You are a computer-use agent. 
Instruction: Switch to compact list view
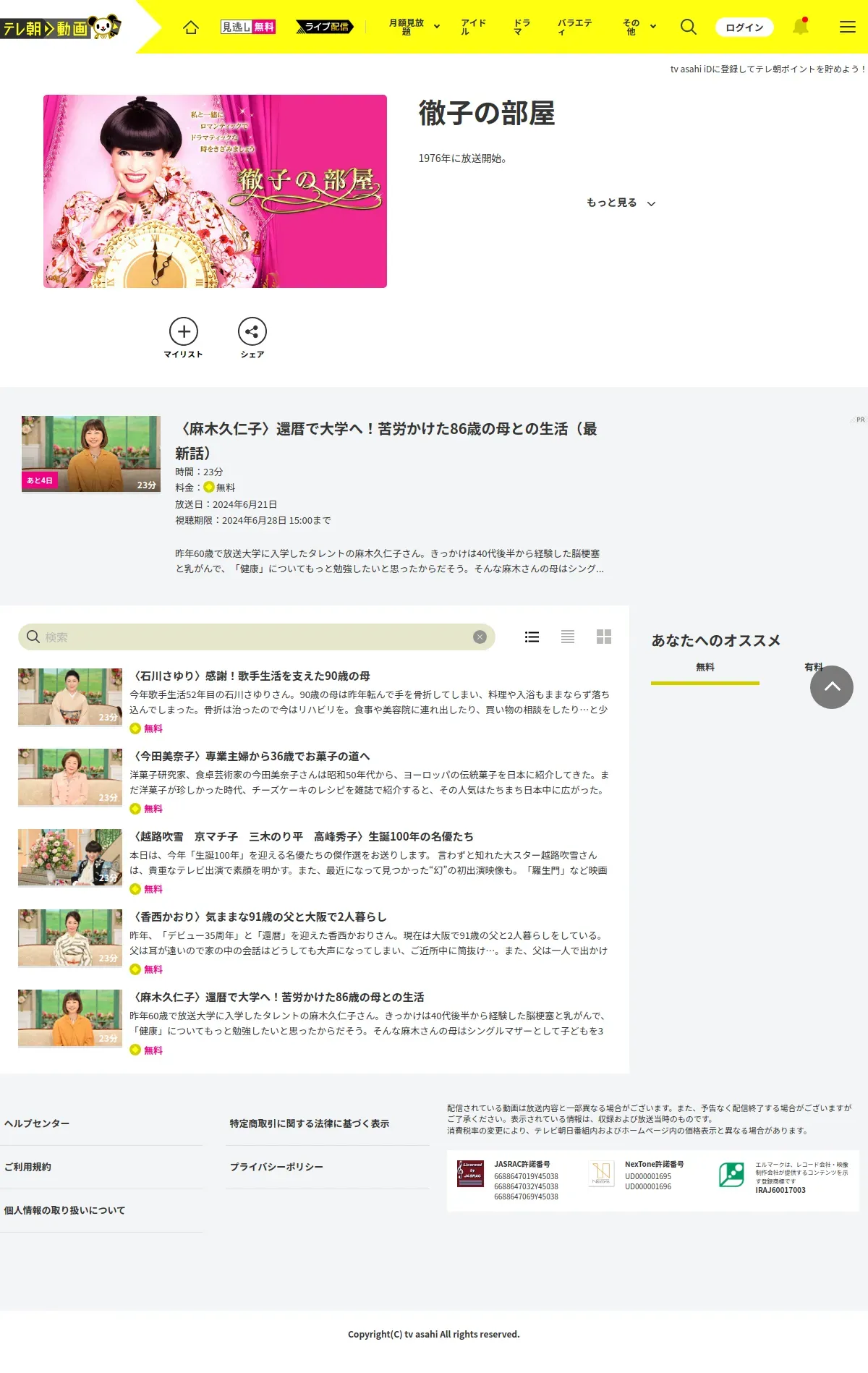pos(568,637)
